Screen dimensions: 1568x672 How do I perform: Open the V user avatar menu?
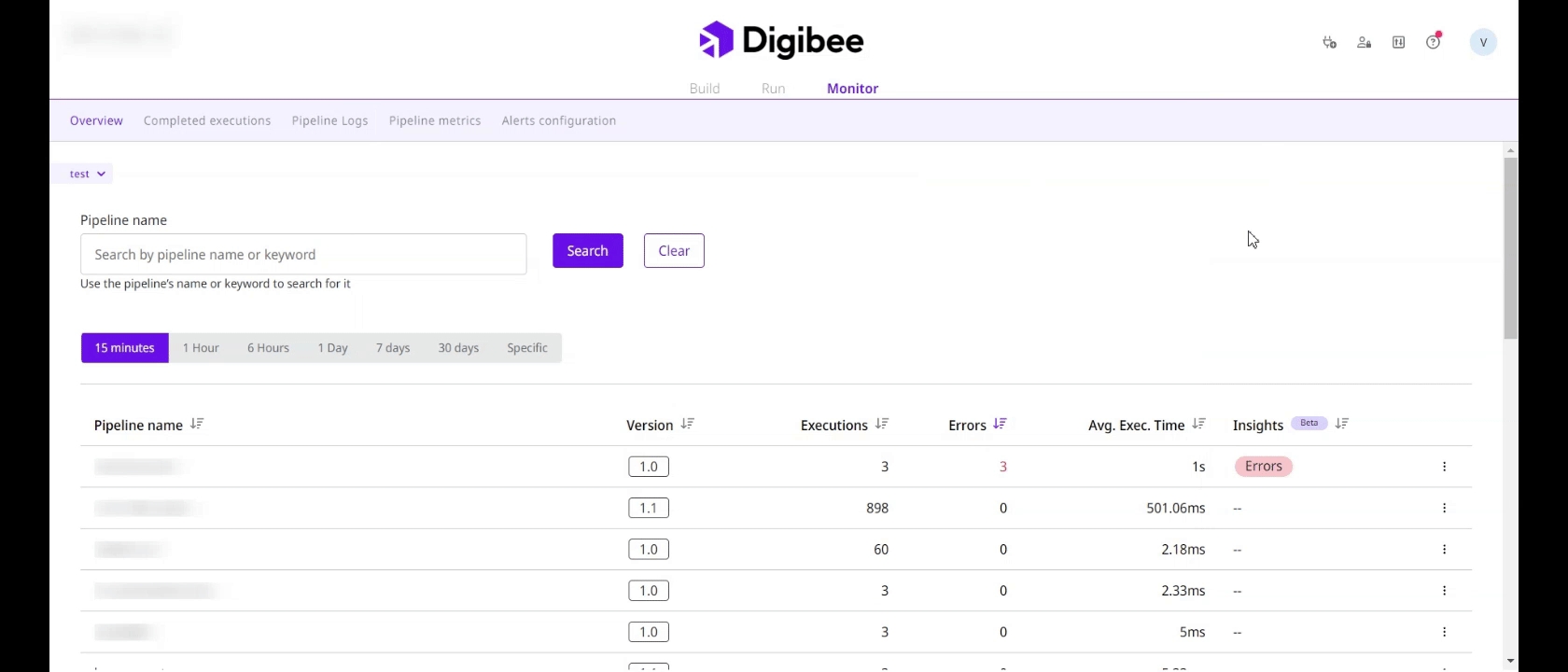(1482, 42)
